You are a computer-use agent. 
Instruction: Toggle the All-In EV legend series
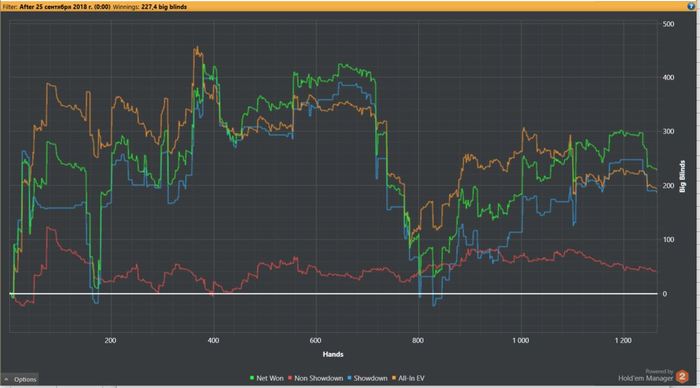(x=408, y=378)
